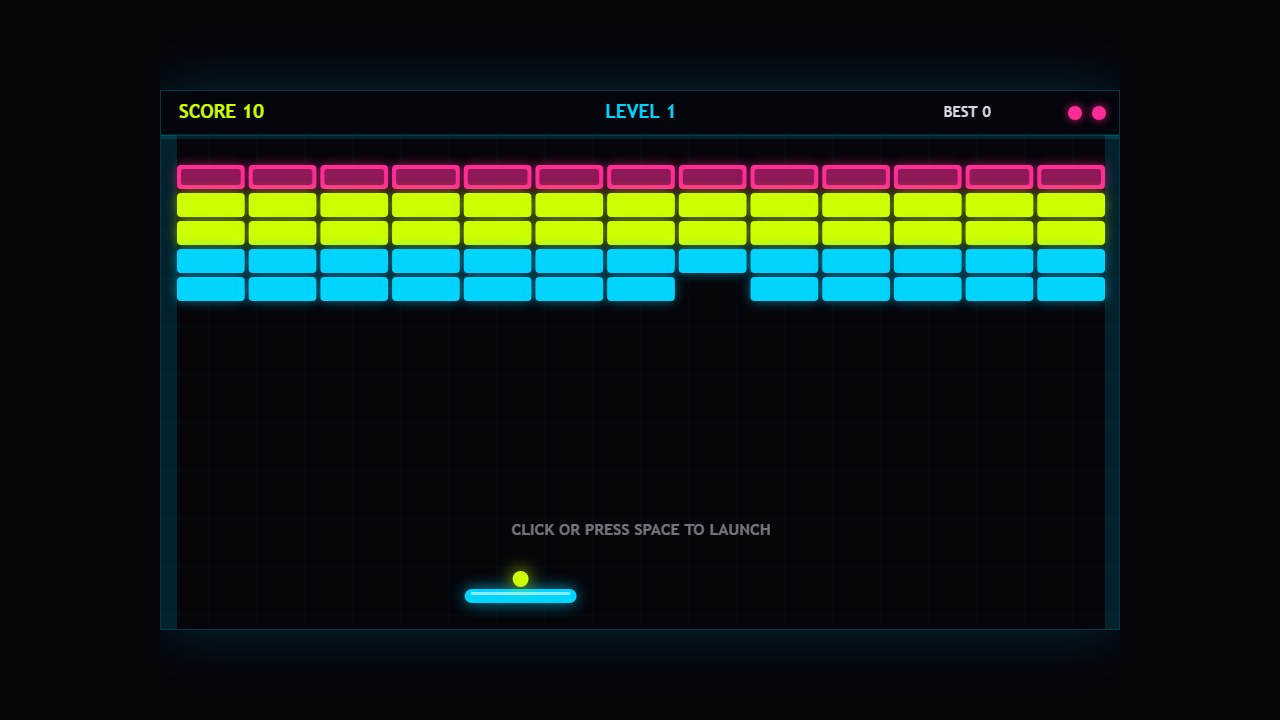Click the cyan brick directly above the brick gap
This screenshot has height=720, width=1280.
(713, 261)
